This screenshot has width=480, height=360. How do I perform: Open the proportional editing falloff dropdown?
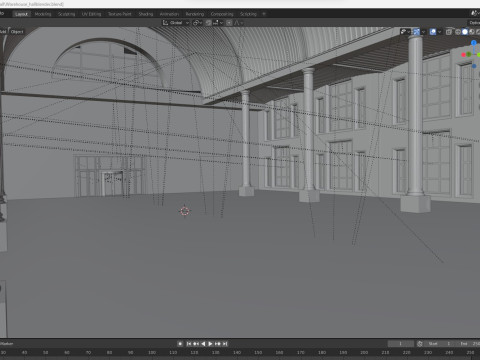point(238,23)
